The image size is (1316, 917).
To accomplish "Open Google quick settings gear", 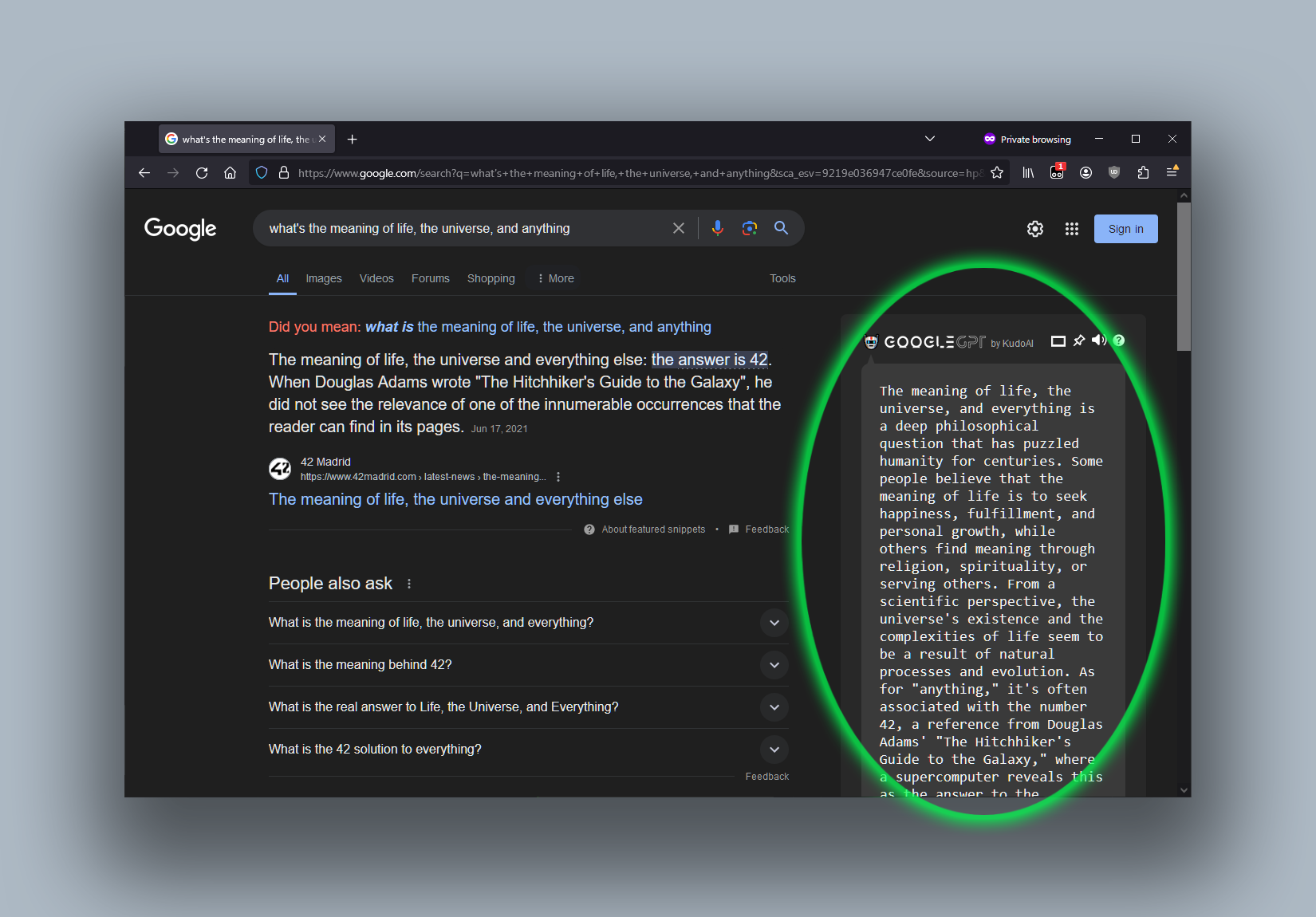I will [1035, 229].
